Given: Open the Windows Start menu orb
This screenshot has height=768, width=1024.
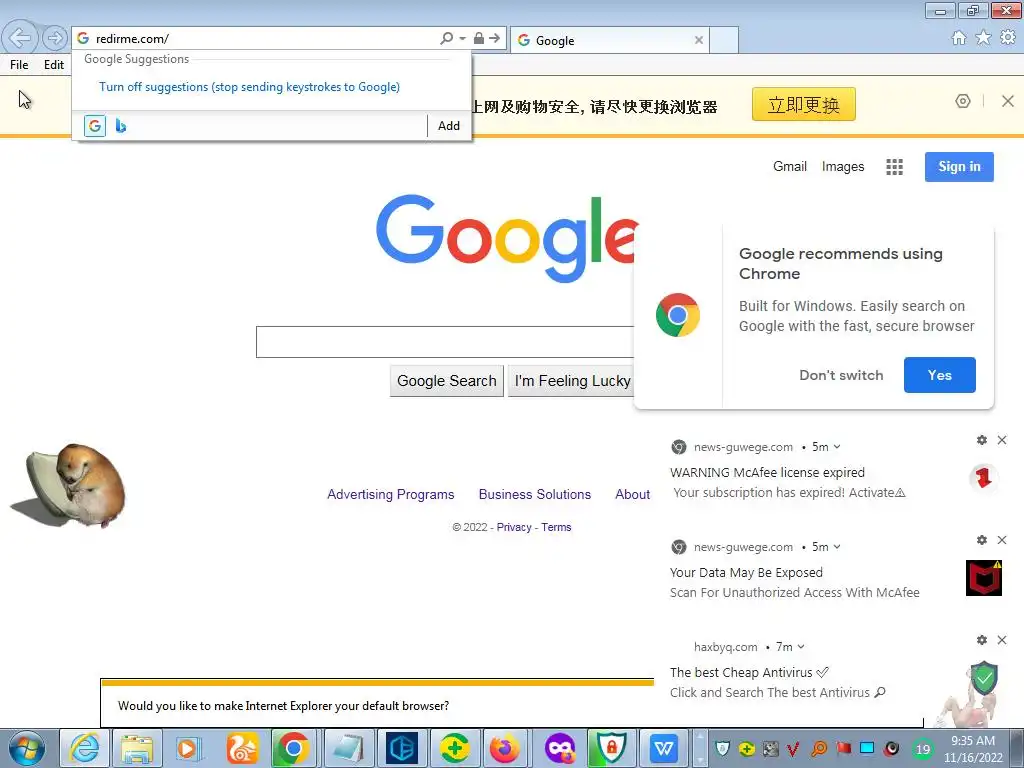Looking at the screenshot, I should click(x=26, y=748).
